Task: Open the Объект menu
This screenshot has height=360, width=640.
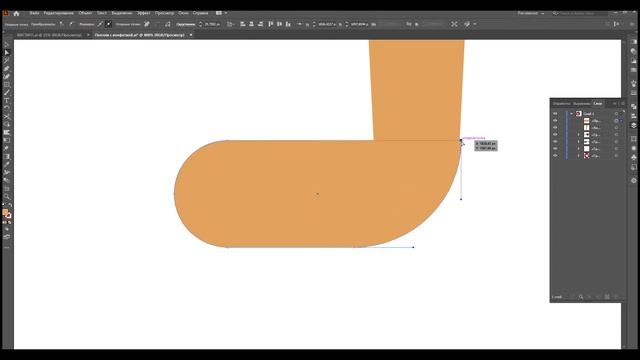Action: 85,13
